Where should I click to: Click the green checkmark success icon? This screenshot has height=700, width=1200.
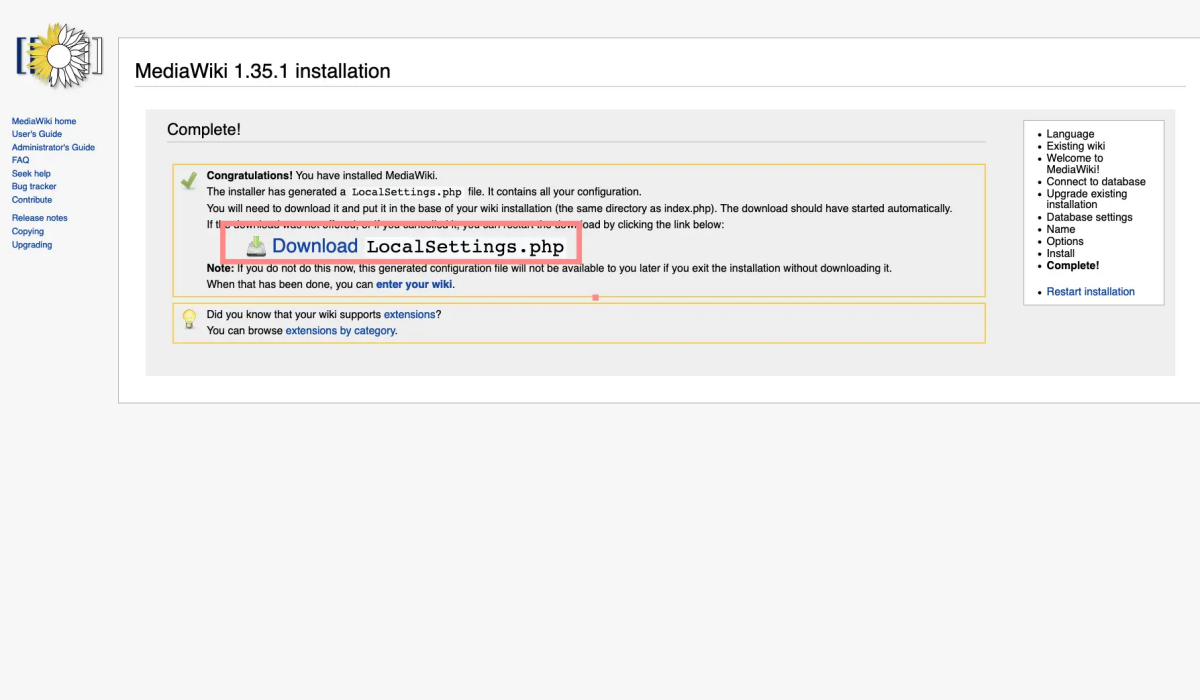(x=188, y=180)
